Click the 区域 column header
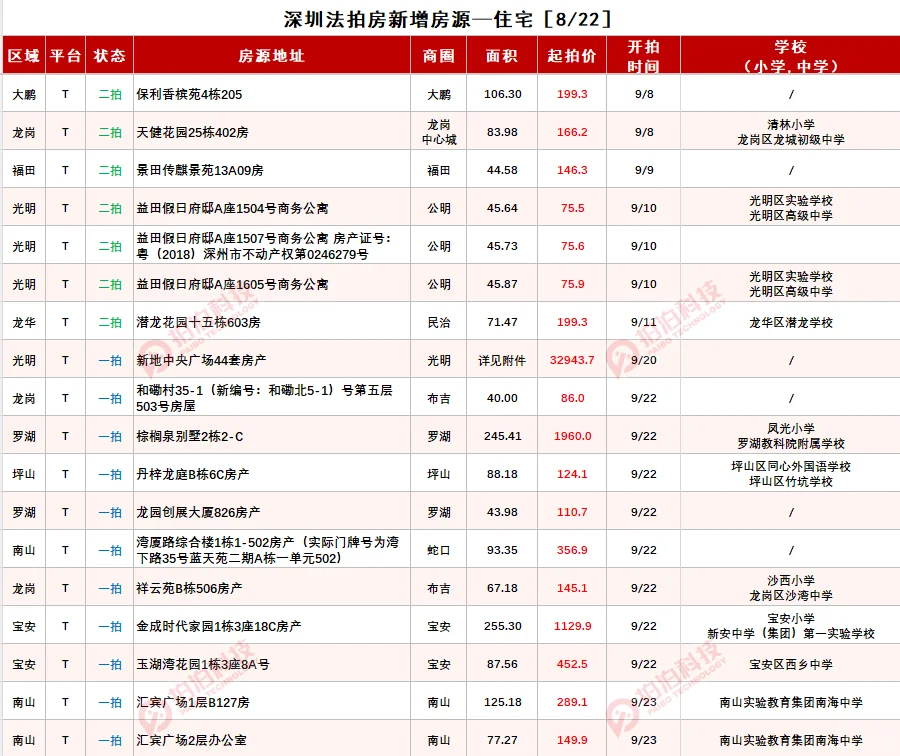 coord(24,56)
